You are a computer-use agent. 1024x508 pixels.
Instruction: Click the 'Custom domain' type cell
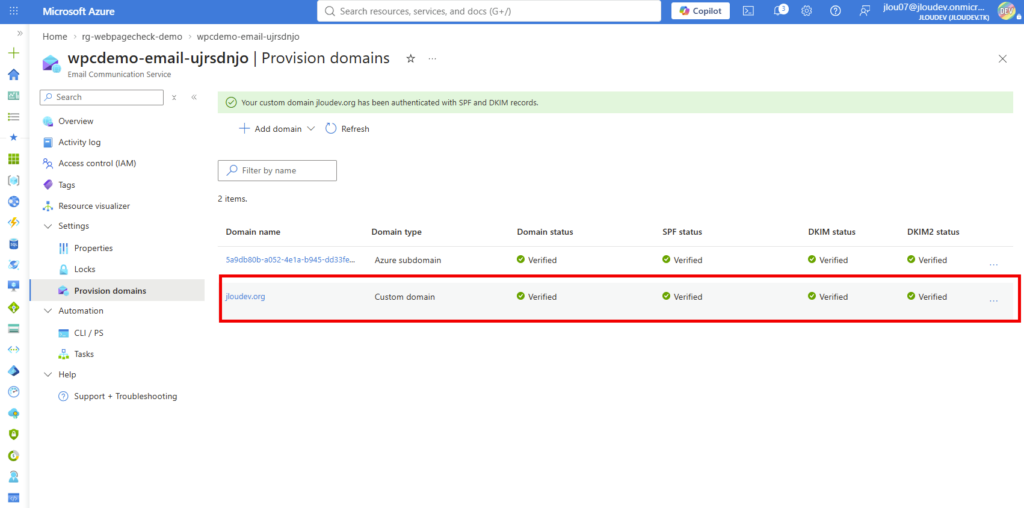click(405, 296)
